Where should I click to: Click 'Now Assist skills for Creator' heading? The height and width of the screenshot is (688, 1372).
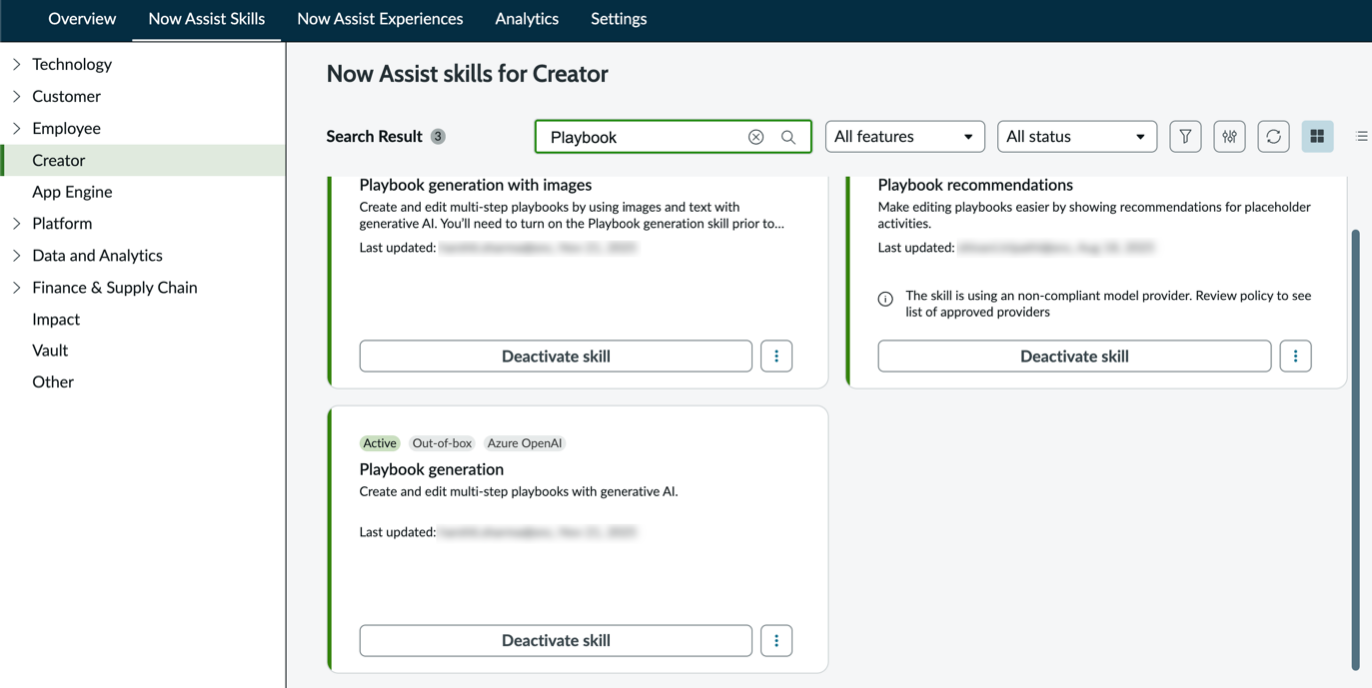tap(467, 74)
